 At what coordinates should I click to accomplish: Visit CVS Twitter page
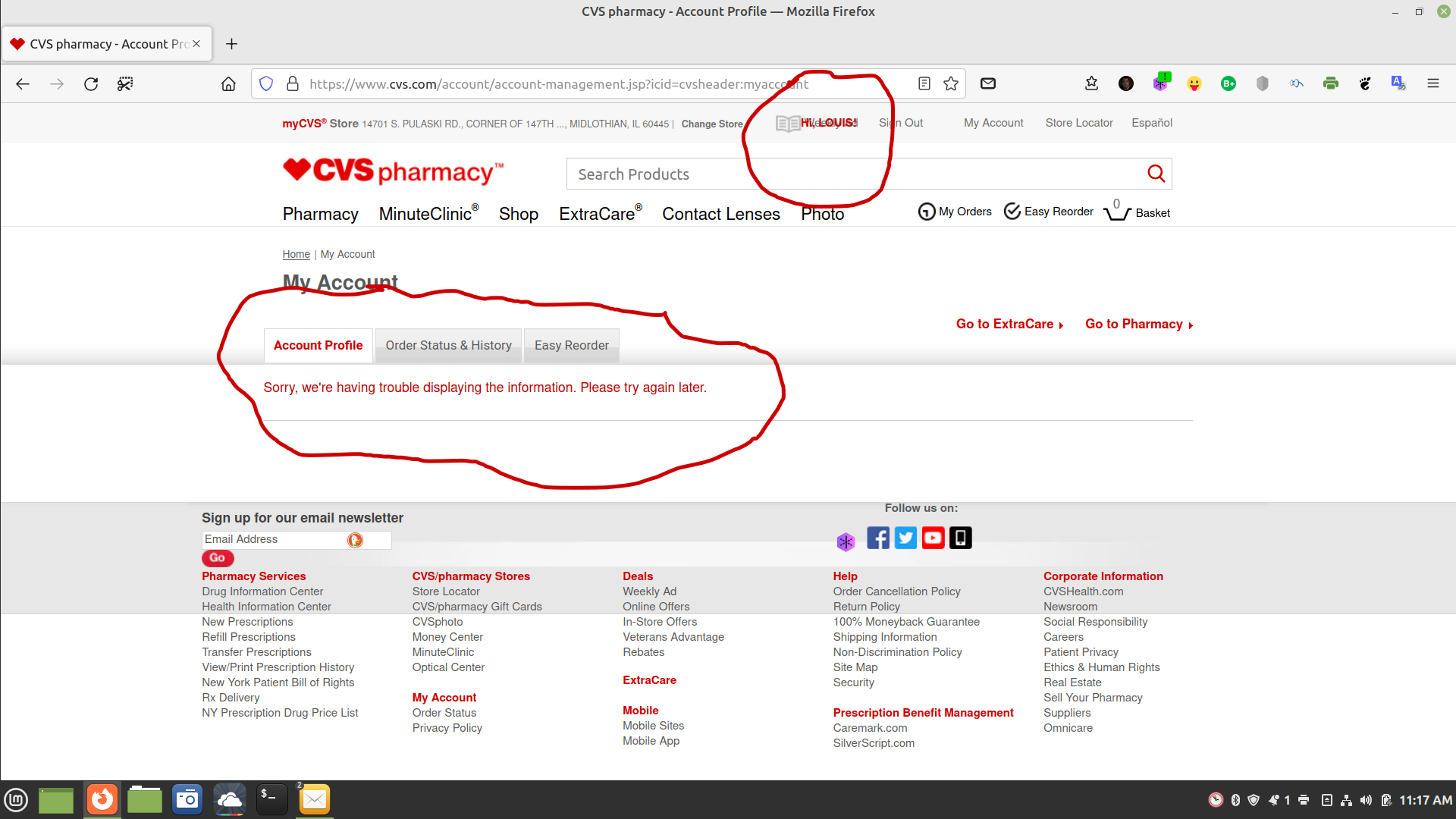[x=905, y=538]
